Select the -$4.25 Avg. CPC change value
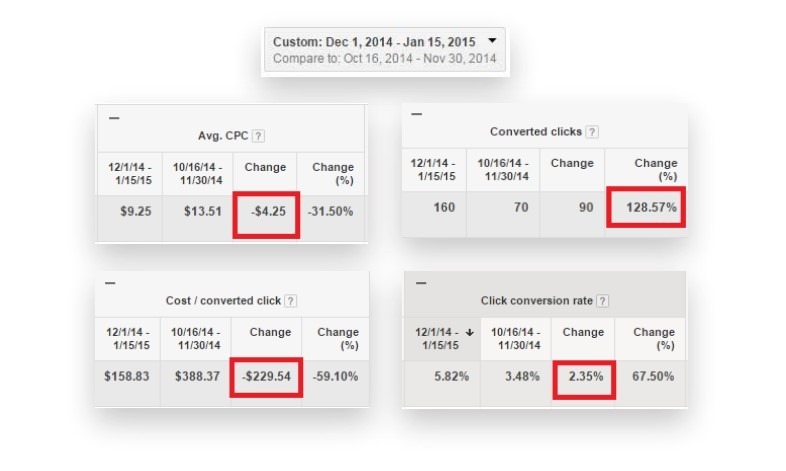786x471 pixels. 265,211
